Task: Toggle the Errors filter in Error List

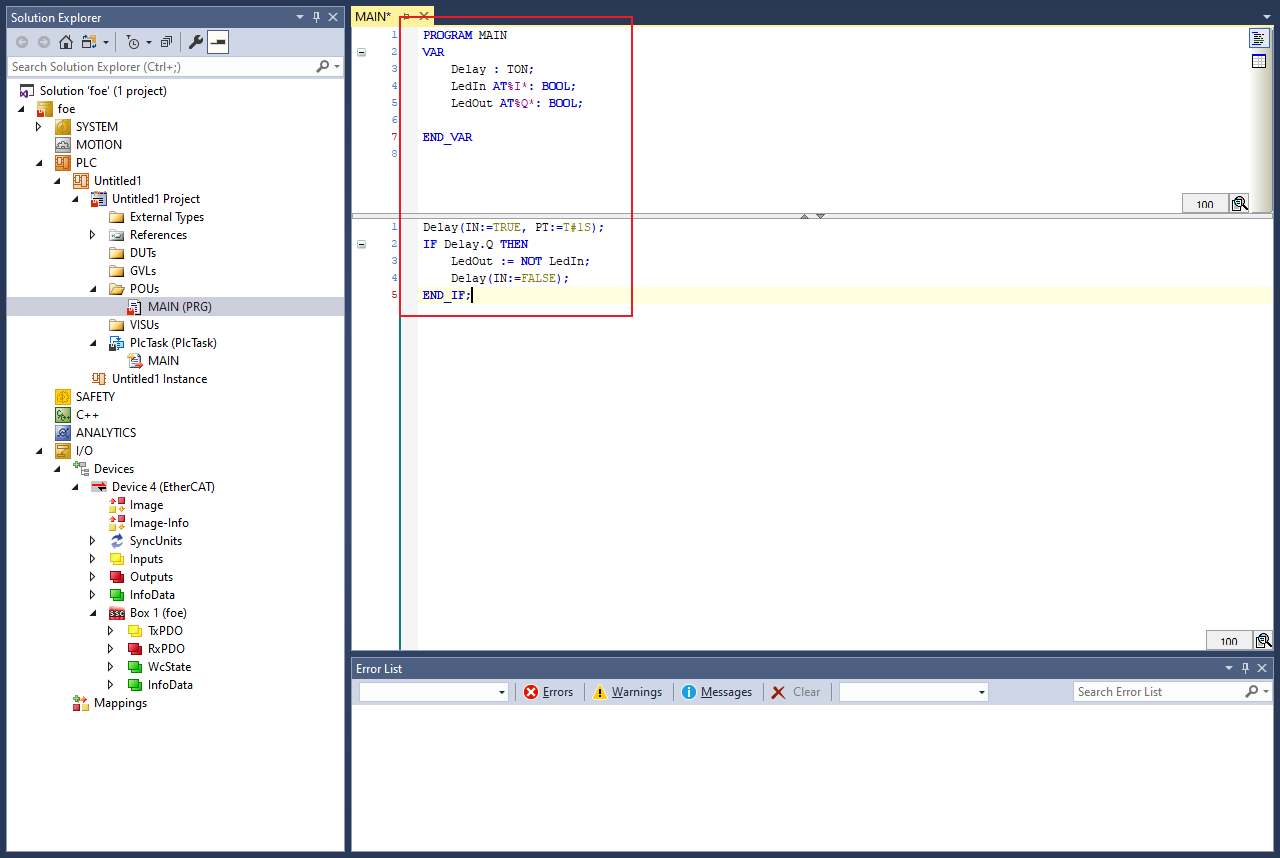Action: pyautogui.click(x=548, y=692)
